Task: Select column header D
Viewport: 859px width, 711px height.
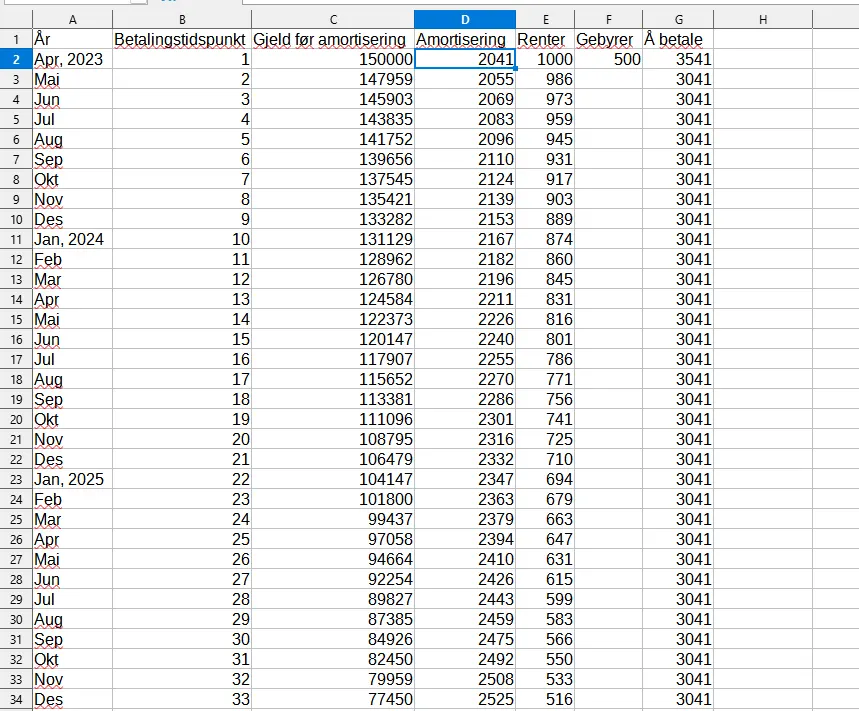Action: (465, 20)
